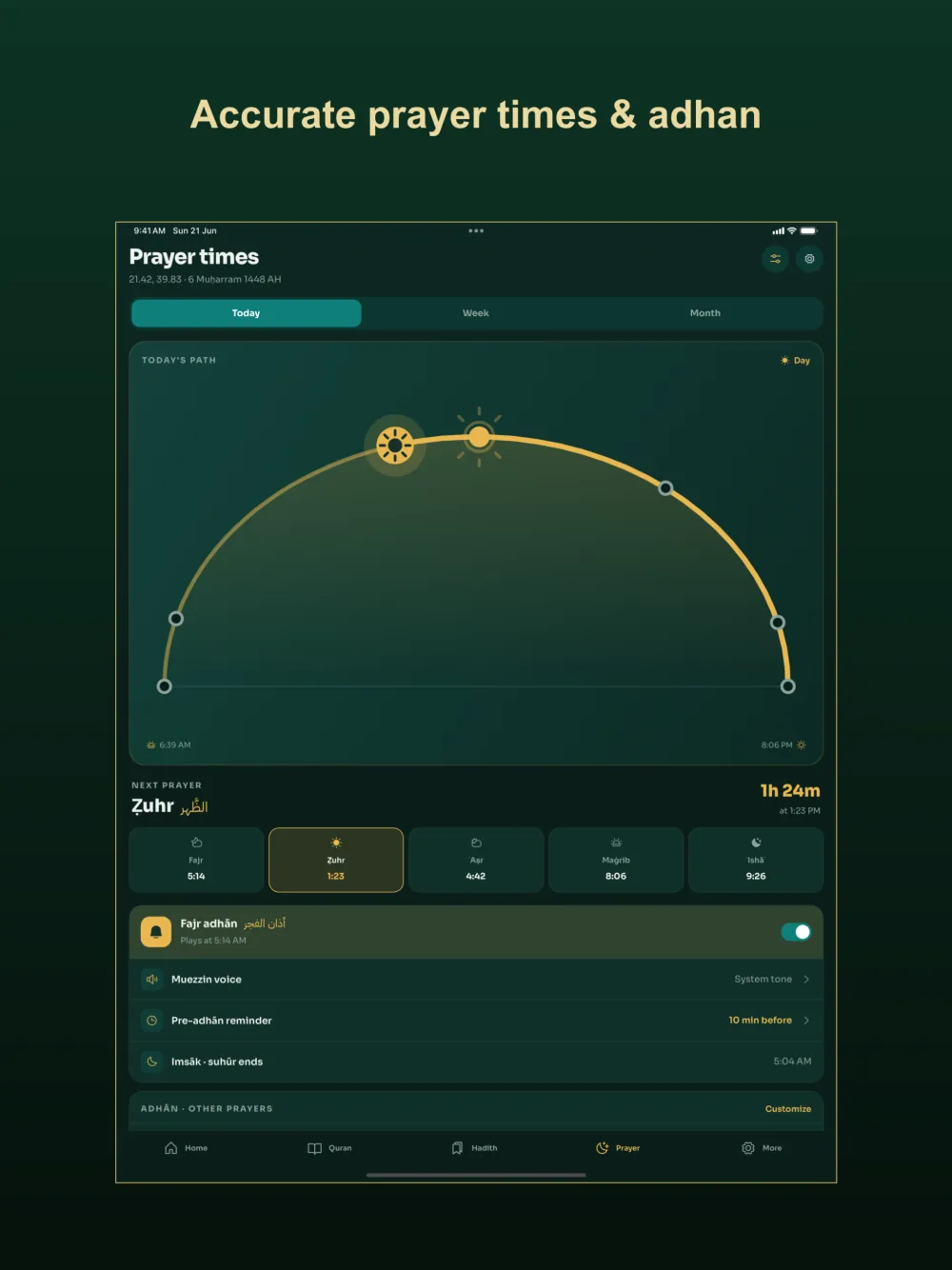Image resolution: width=952 pixels, height=1270 pixels.
Task: Open the filter sliders icon in header
Action: 776,259
